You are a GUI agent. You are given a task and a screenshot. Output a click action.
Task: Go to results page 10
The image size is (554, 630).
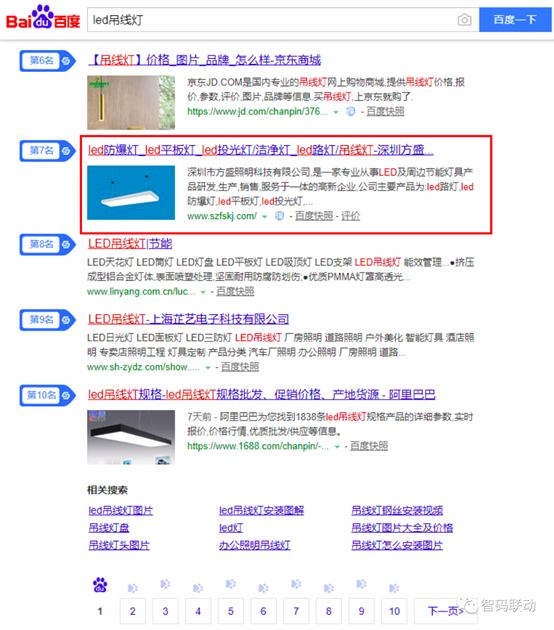point(394,611)
